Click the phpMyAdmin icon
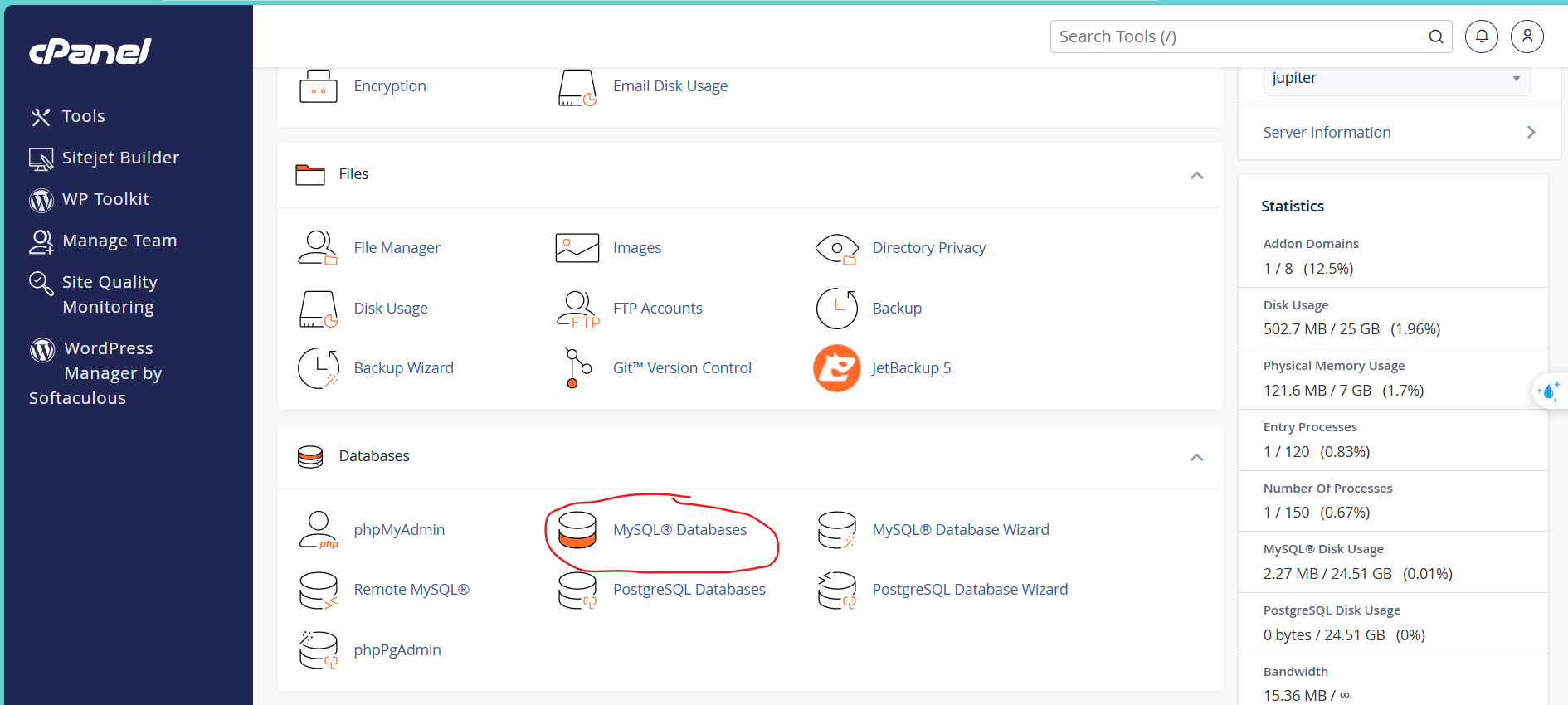The image size is (1568, 705). click(318, 530)
